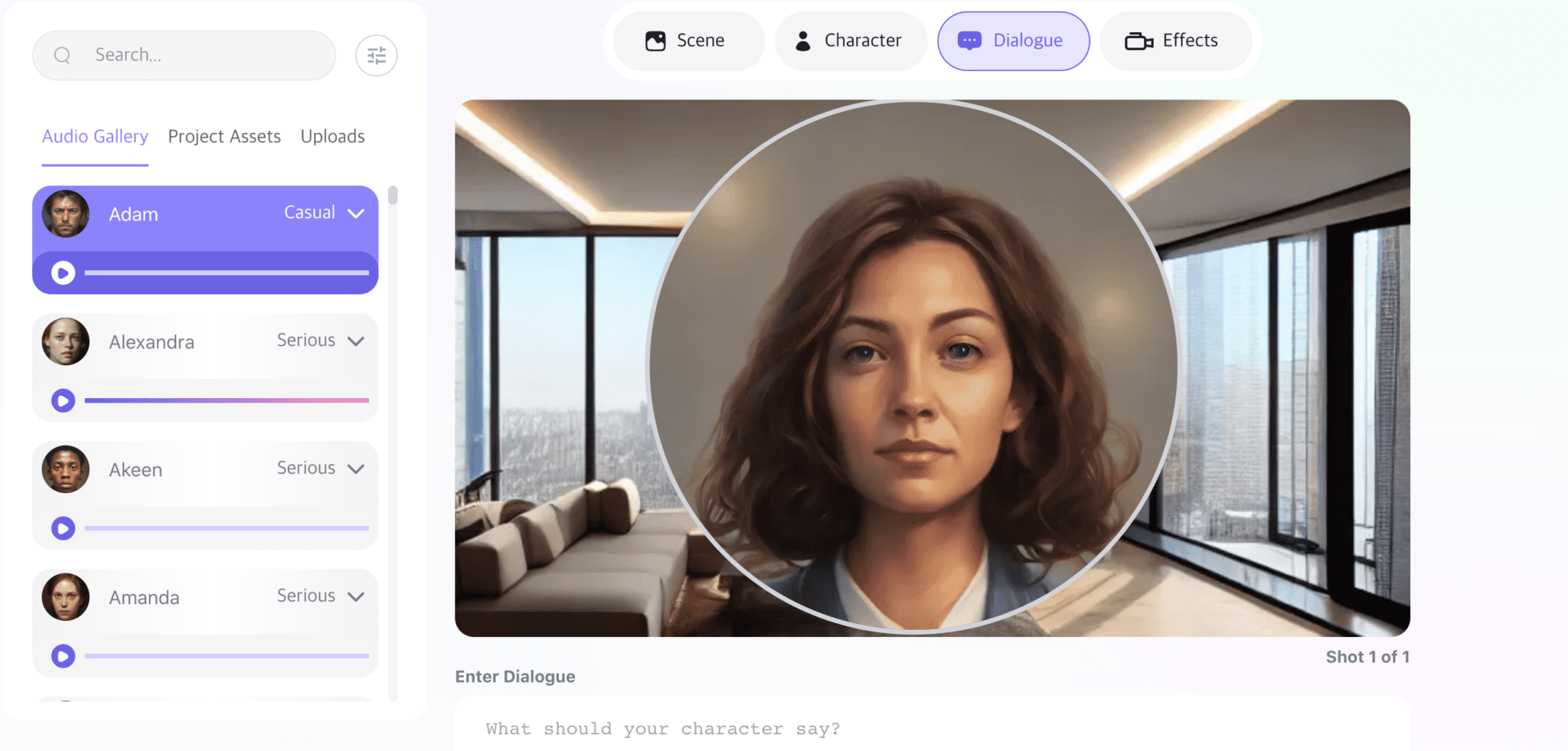Select the Adam voice name
The width and height of the screenshot is (1568, 751).
coord(133,214)
